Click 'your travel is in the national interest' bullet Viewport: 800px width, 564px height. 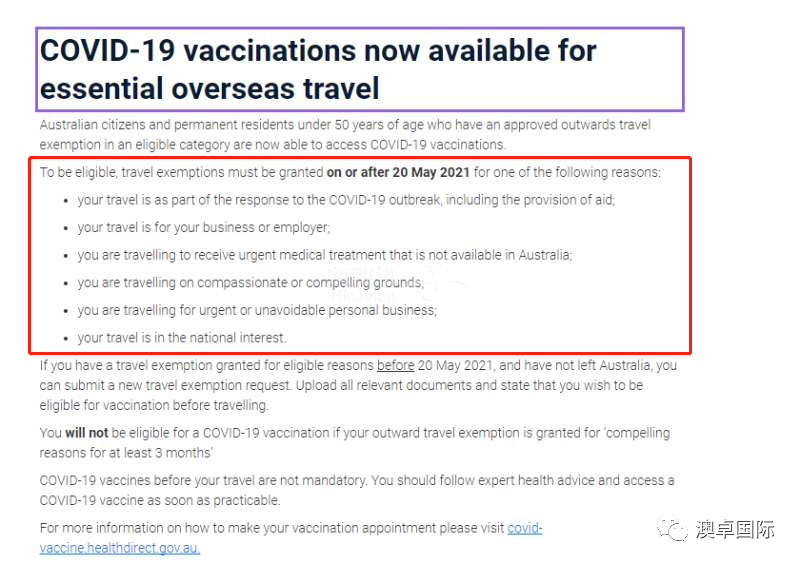pos(182,338)
